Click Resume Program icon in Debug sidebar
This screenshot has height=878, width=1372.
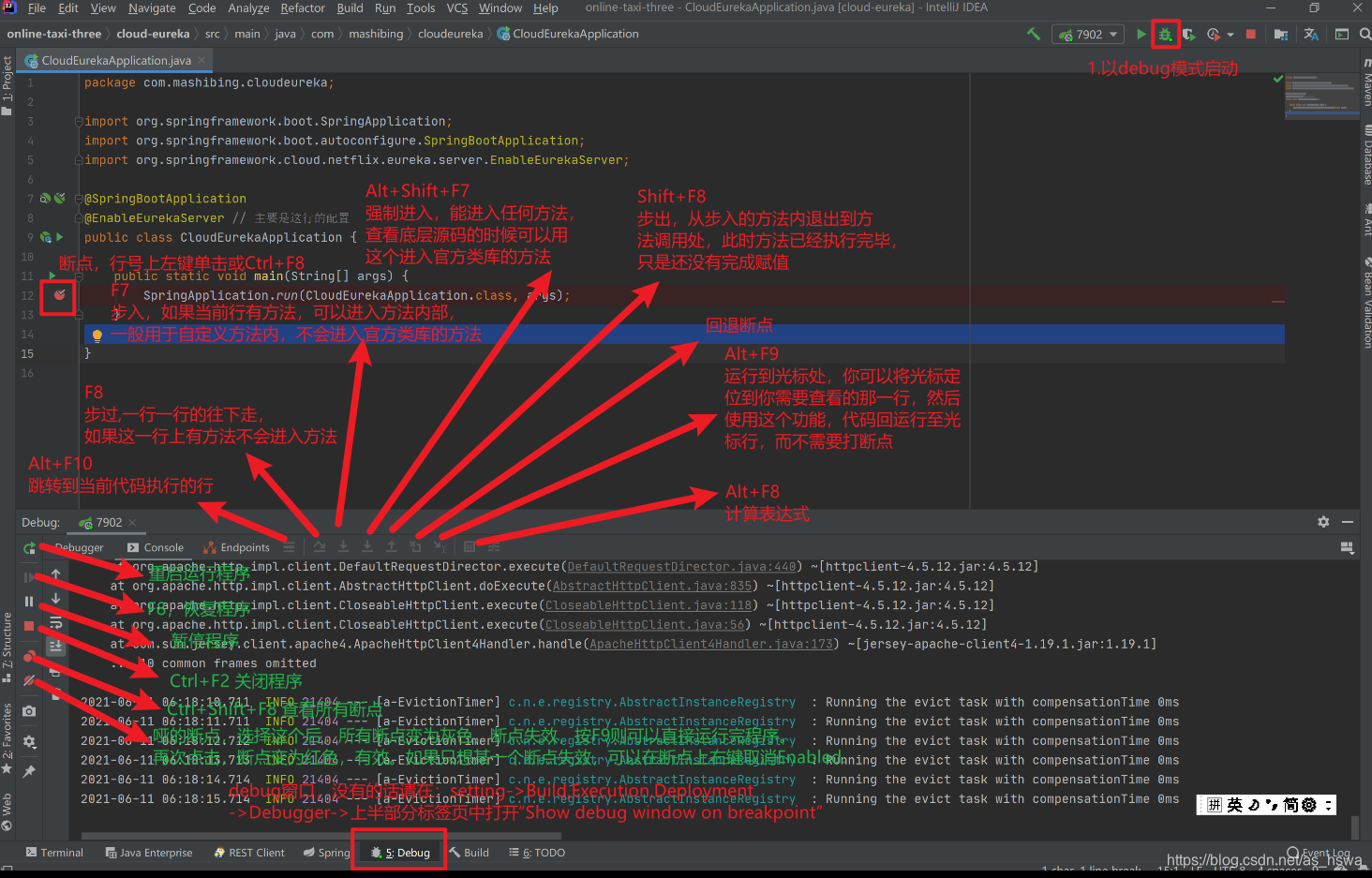click(29, 577)
